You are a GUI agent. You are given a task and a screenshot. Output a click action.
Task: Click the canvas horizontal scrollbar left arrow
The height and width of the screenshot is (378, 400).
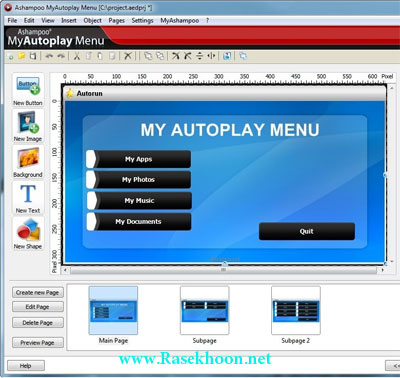coord(65,270)
